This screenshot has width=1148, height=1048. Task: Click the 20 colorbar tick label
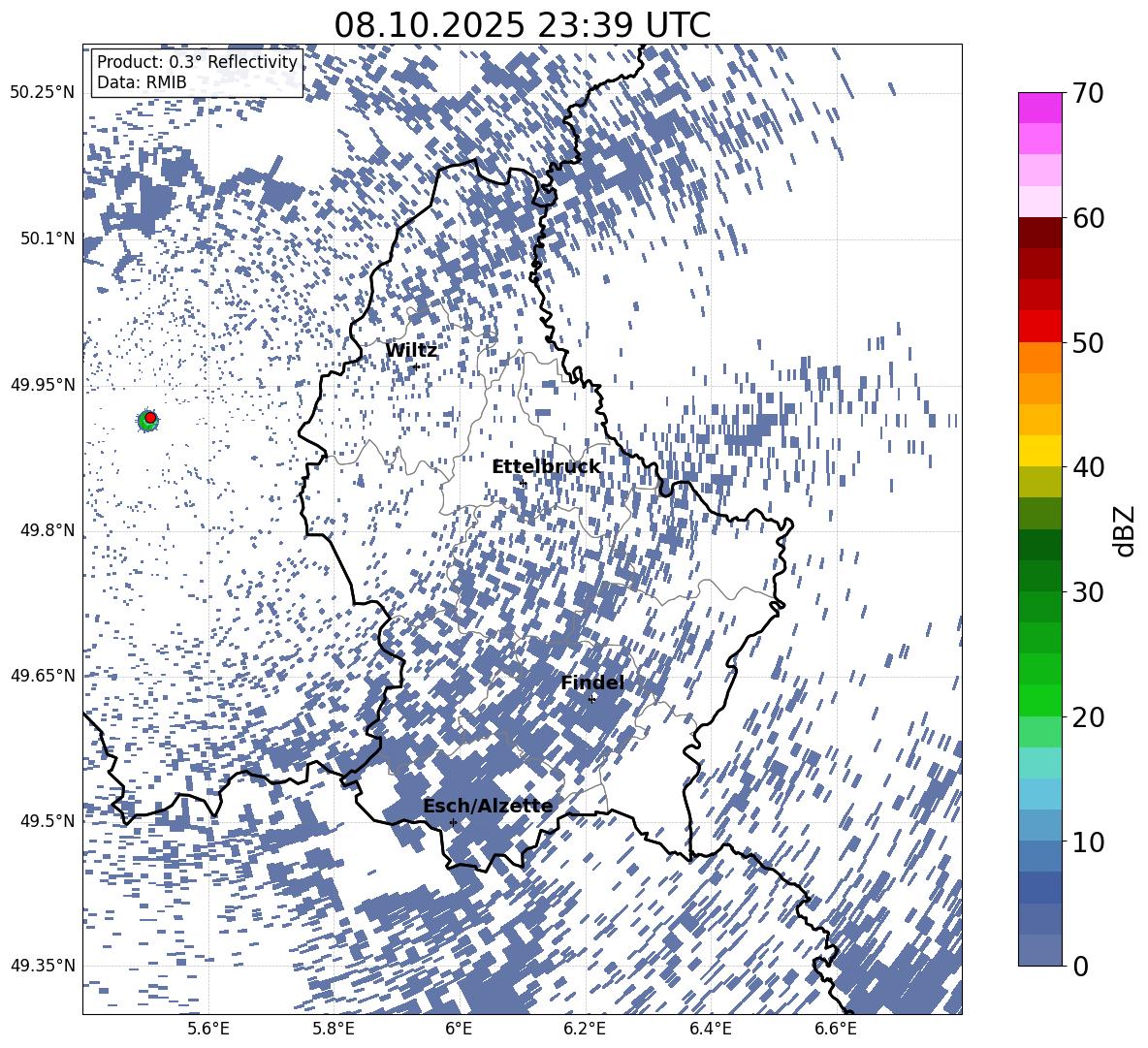[1088, 717]
